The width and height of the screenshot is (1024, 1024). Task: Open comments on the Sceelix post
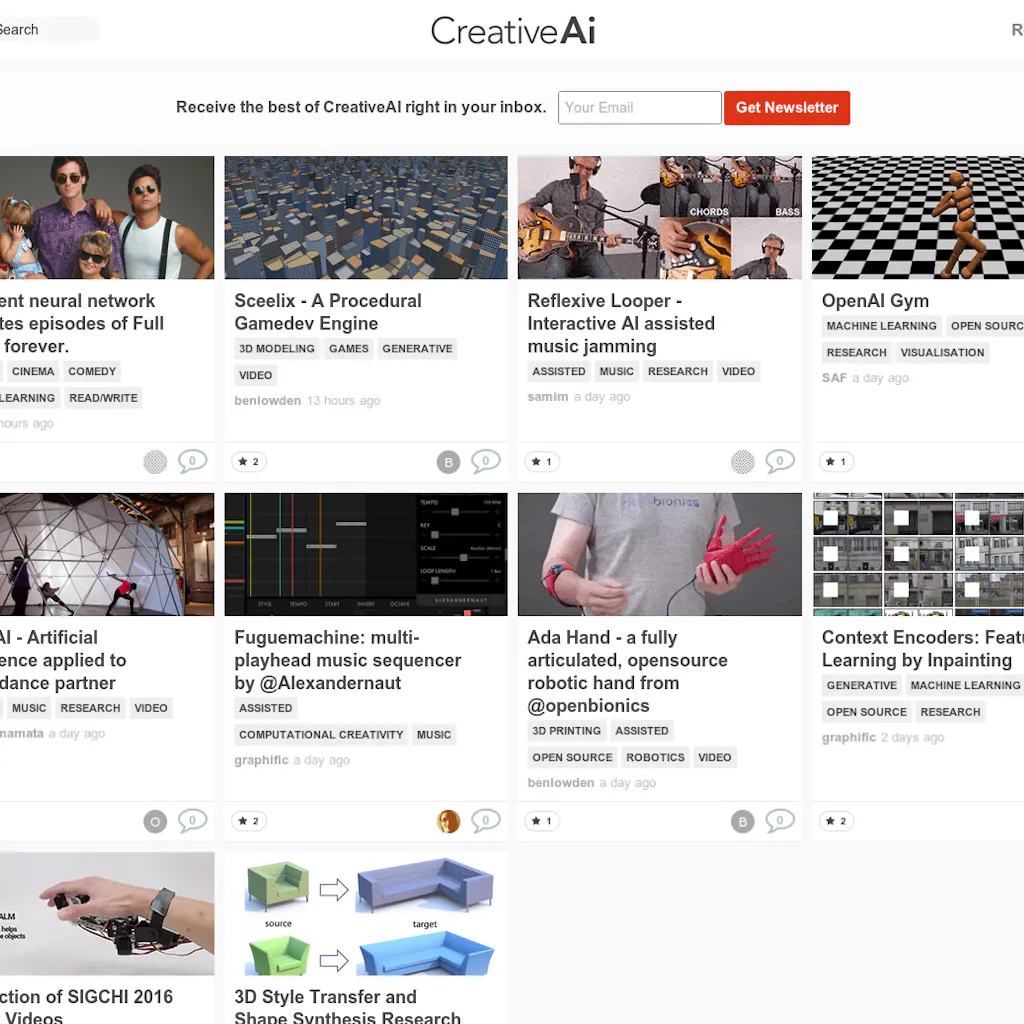coord(486,461)
